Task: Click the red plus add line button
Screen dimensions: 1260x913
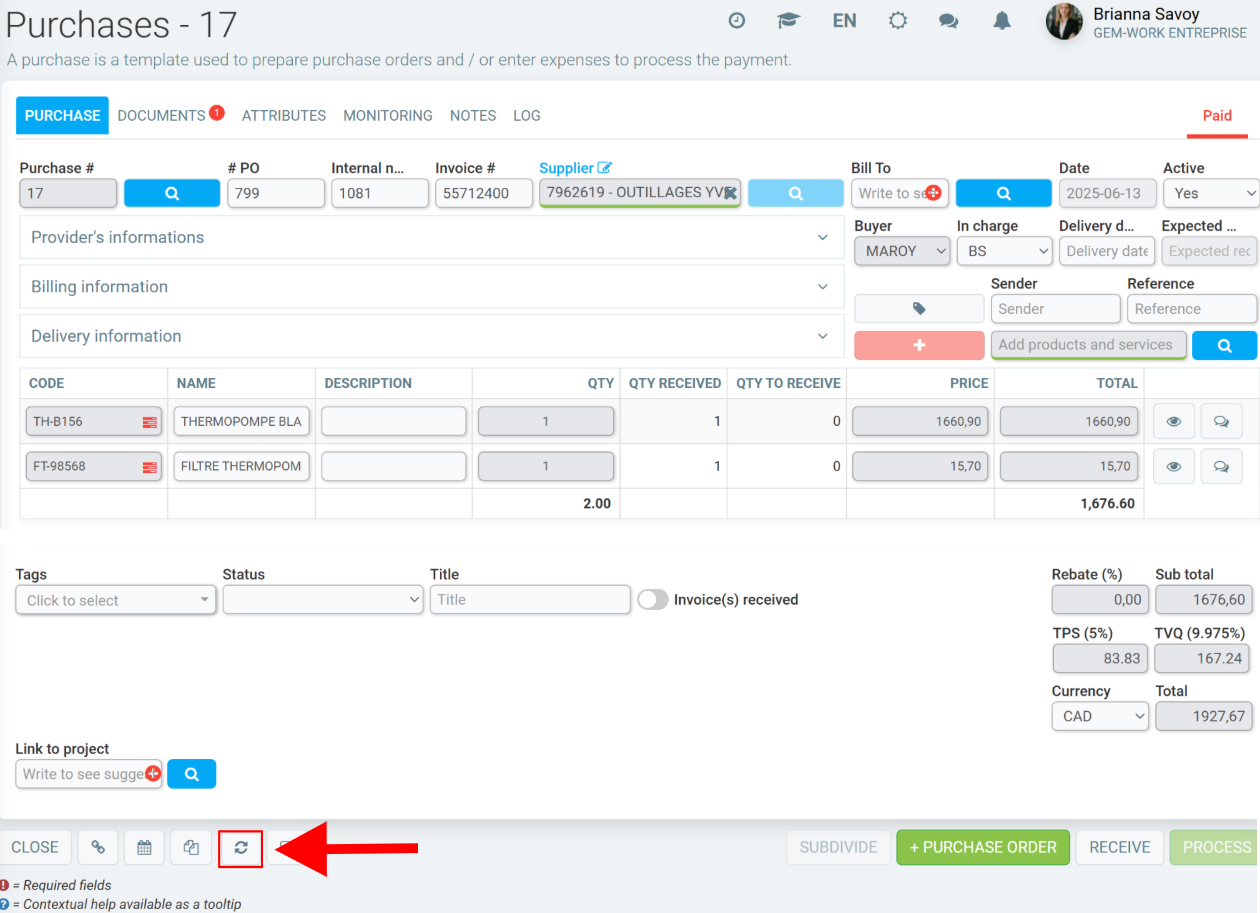Action: [919, 345]
